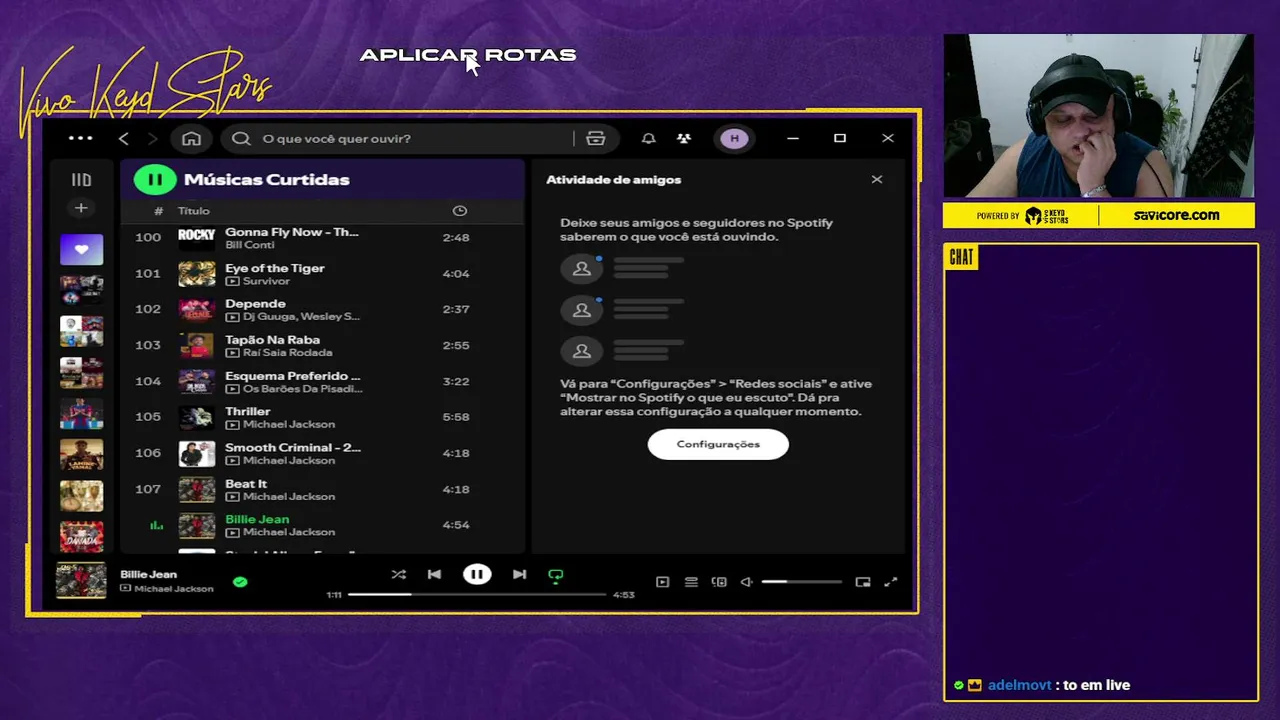This screenshot has height=720, width=1280.
Task: Click the 'Configurações' button
Action: click(x=718, y=444)
